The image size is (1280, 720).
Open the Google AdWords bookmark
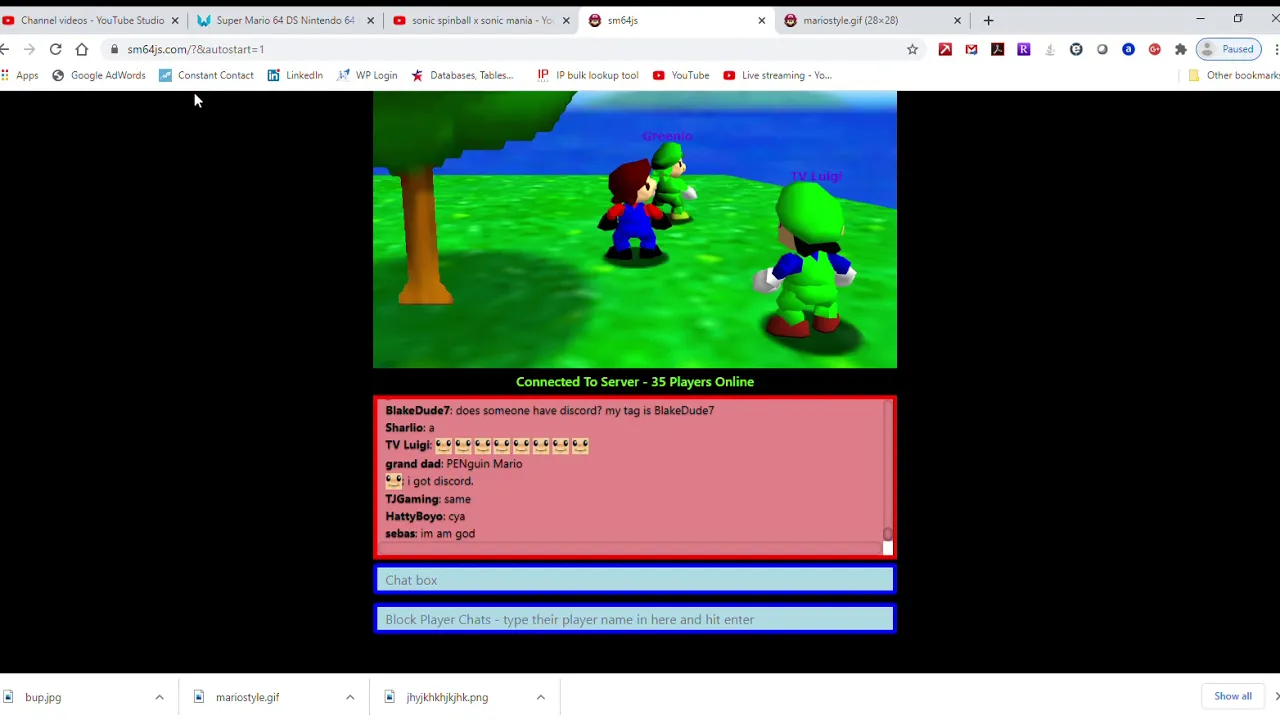click(98, 75)
